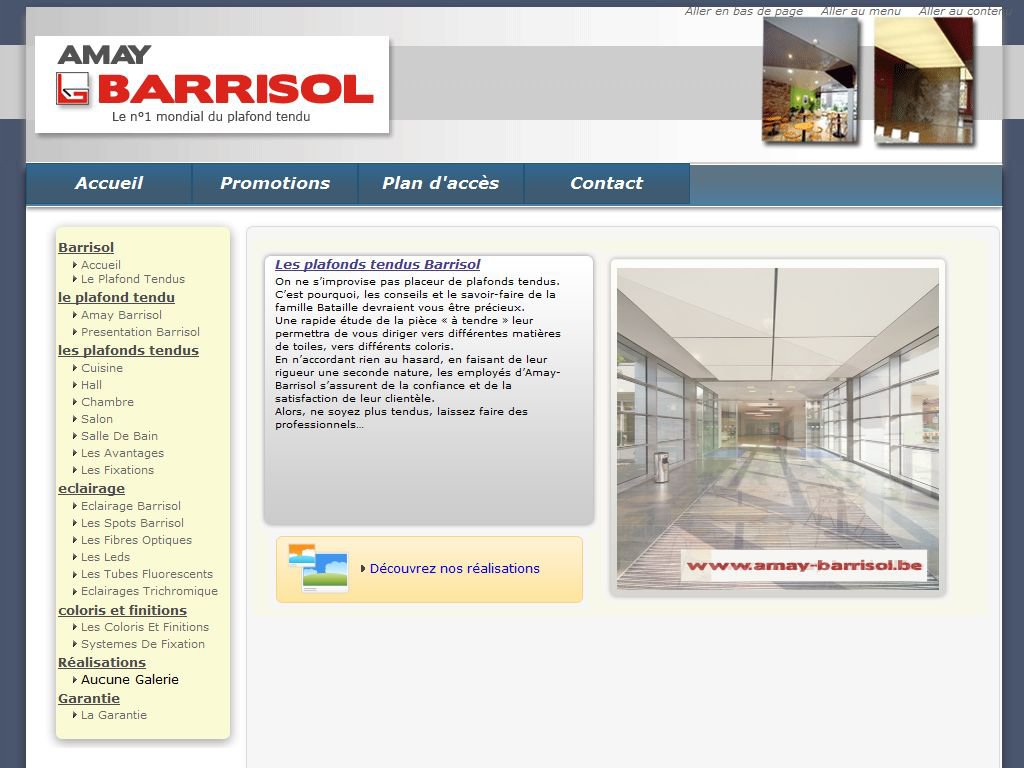Follow the Aller en bas de page link
The width and height of the screenshot is (1024, 768).
(x=744, y=11)
